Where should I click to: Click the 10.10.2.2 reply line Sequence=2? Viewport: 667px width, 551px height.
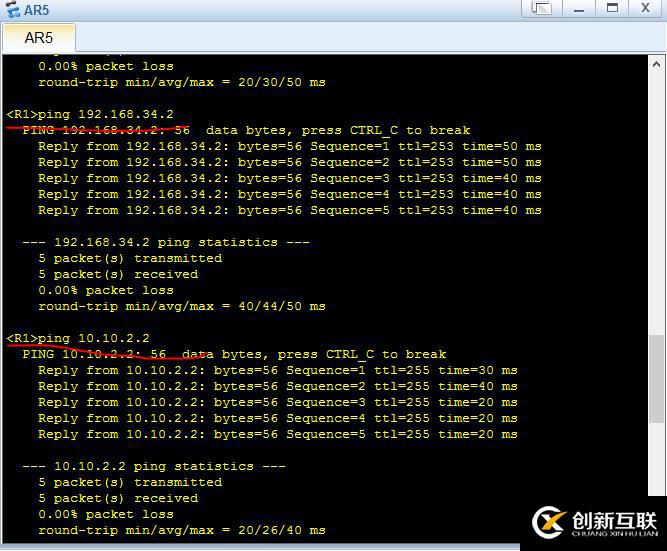[278, 387]
